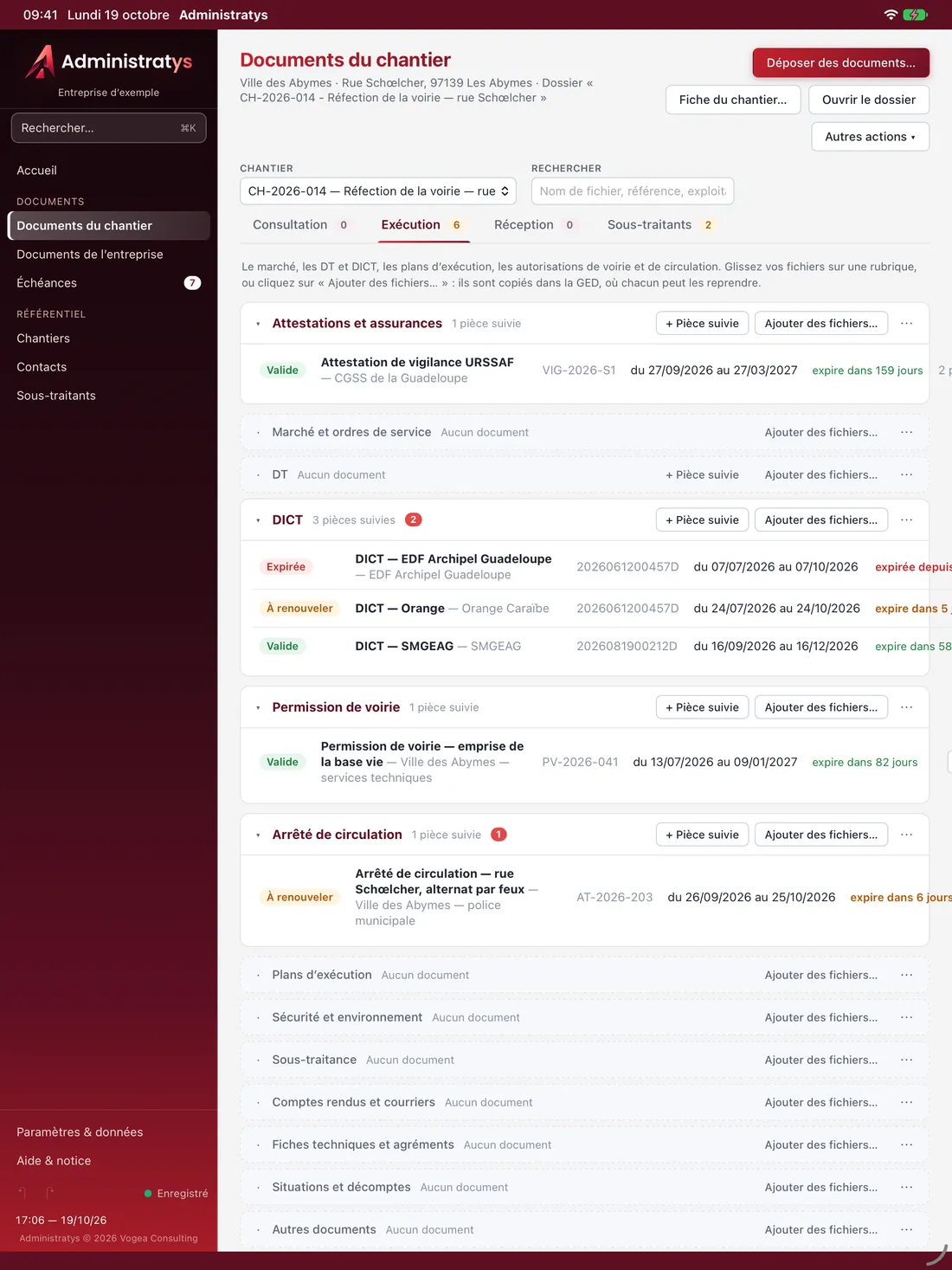Collapse the Arrêté de circulation section
This screenshot has height=1270, width=952.
coord(258,835)
